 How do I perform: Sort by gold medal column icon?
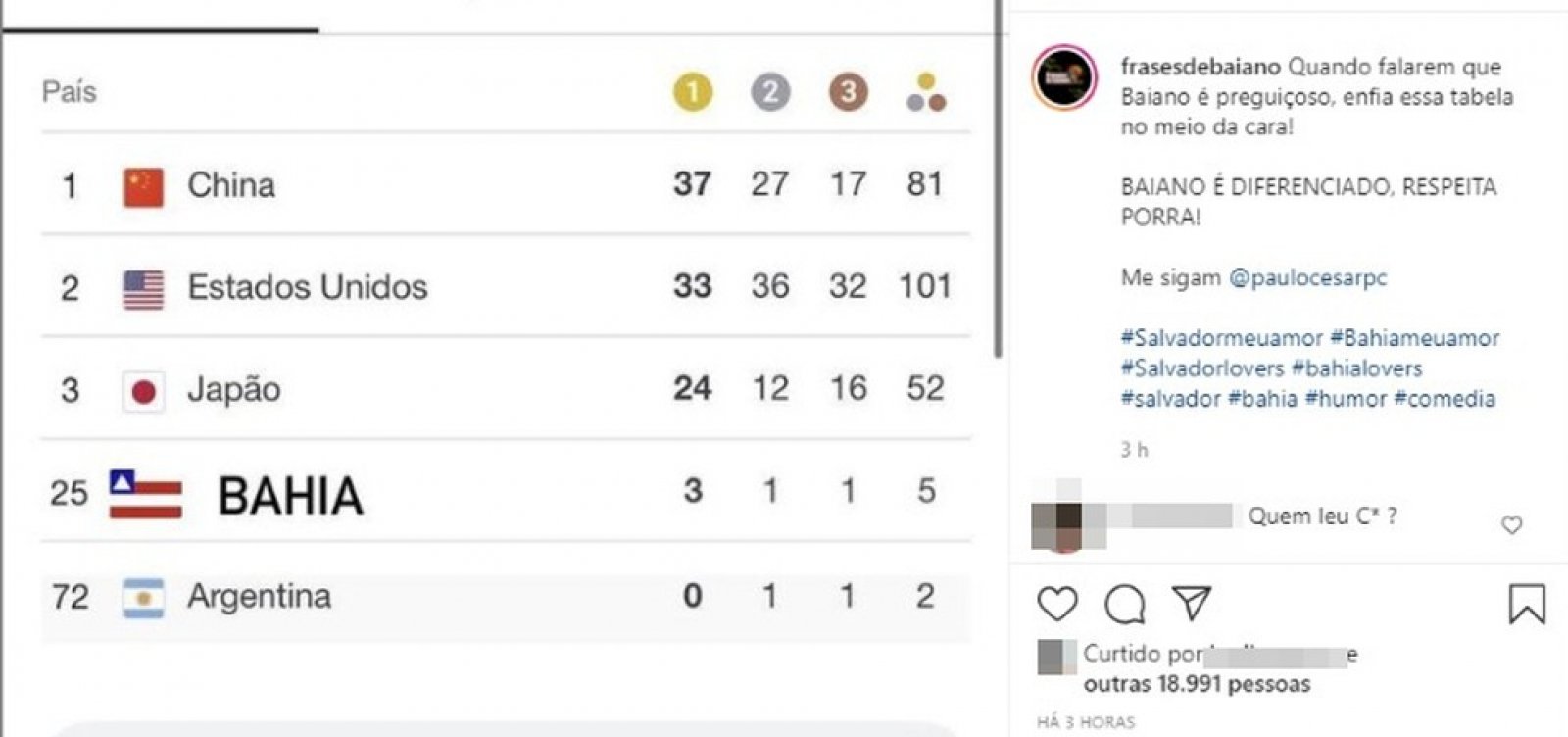[x=692, y=92]
